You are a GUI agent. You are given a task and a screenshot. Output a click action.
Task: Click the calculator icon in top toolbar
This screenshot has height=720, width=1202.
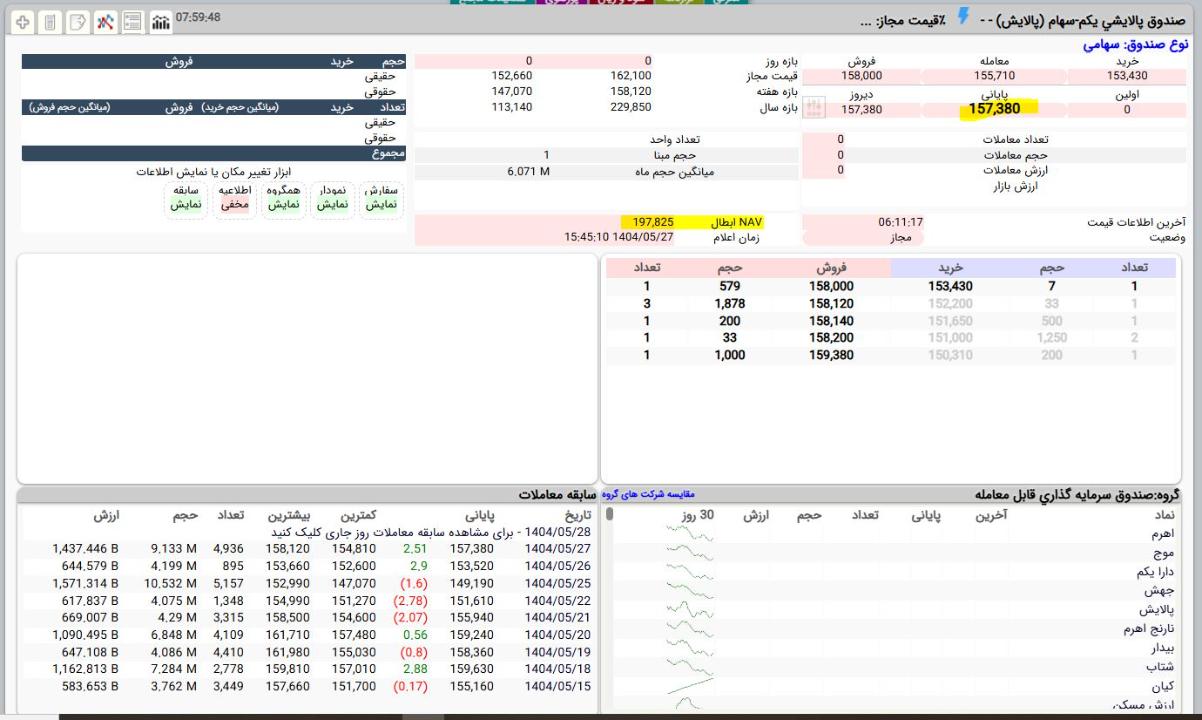(50, 21)
